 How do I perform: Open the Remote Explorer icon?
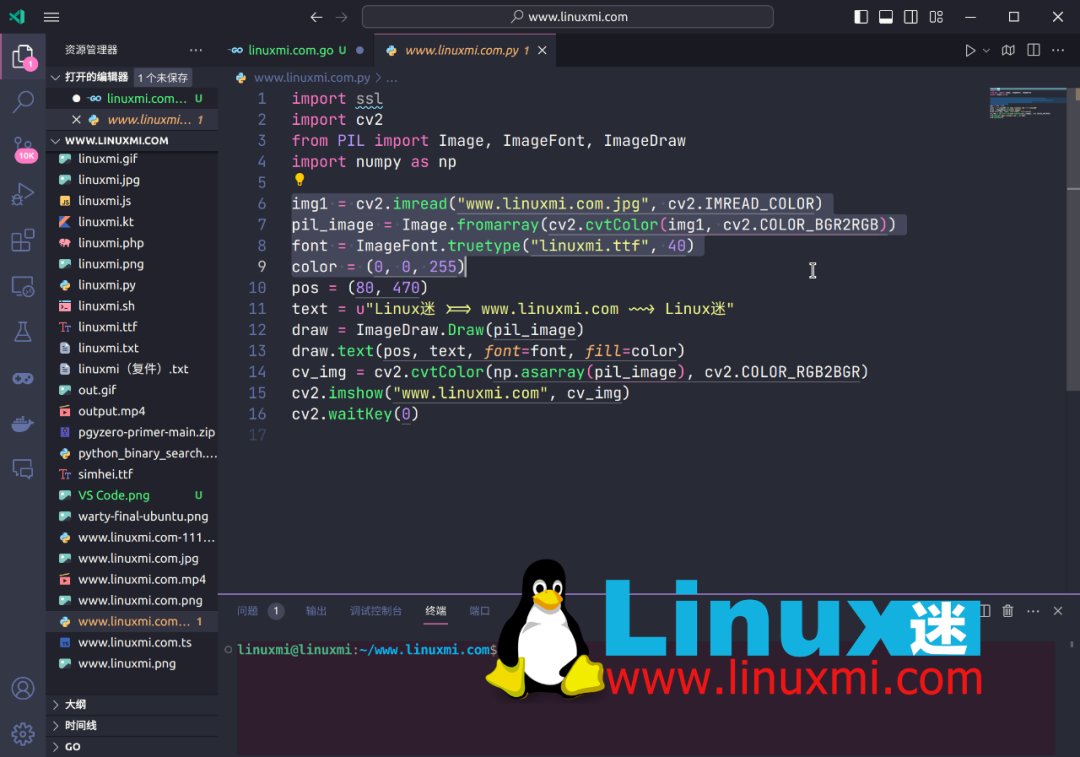click(x=23, y=287)
